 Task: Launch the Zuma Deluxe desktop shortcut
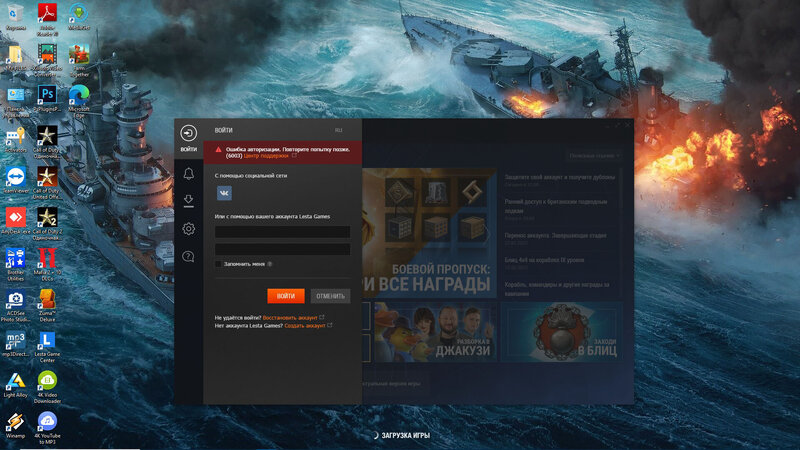point(47,305)
